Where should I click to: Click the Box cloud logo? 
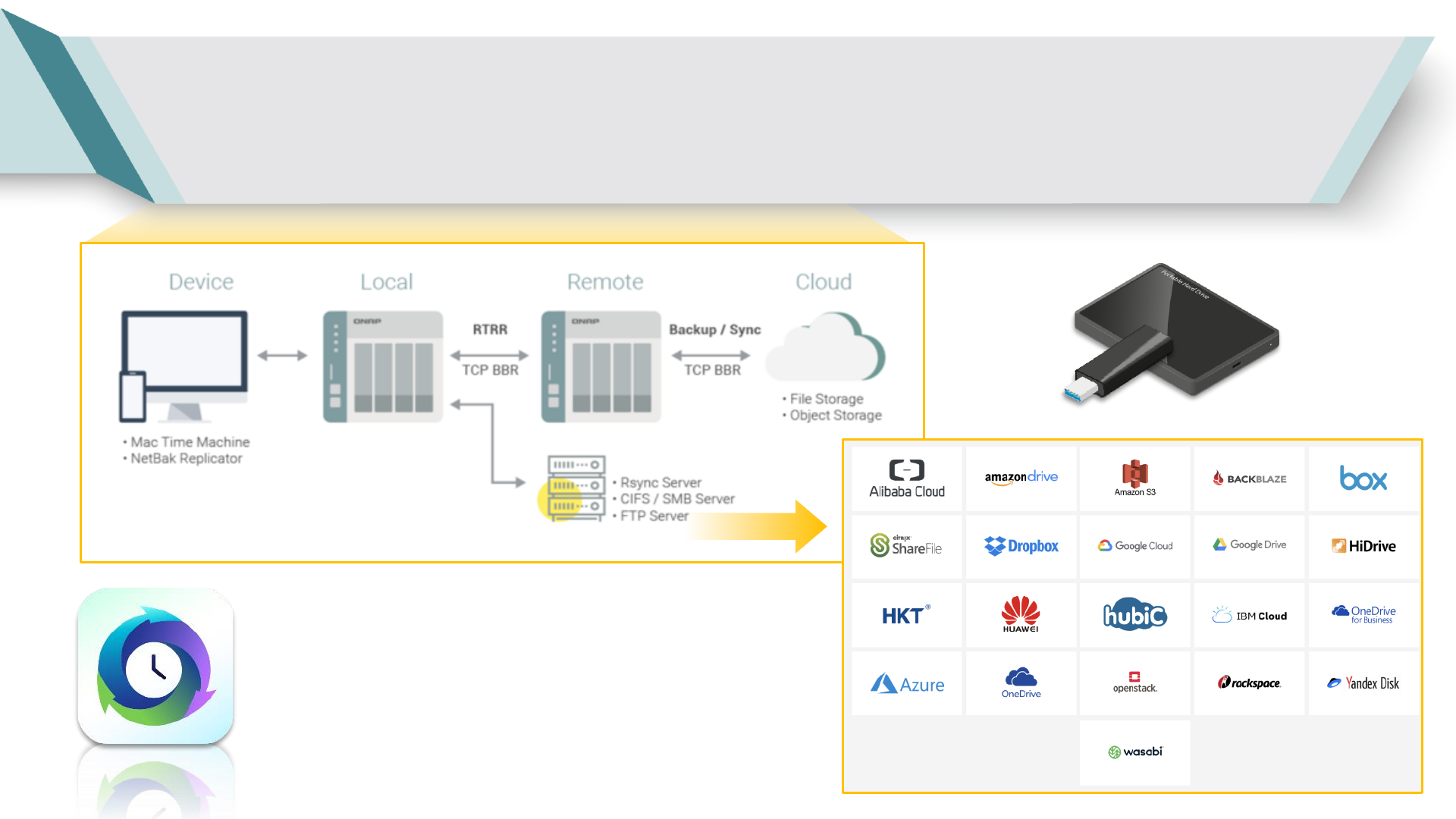tap(1363, 479)
